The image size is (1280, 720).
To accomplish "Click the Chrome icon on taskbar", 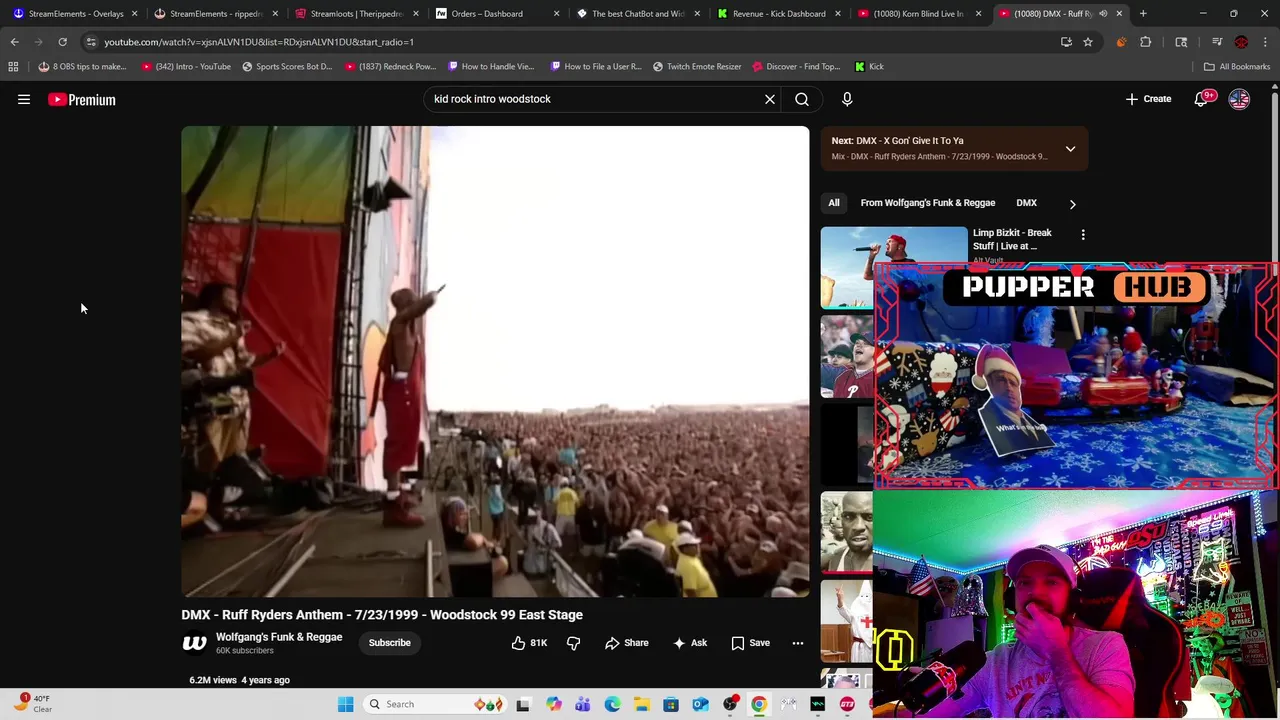I will (x=759, y=704).
